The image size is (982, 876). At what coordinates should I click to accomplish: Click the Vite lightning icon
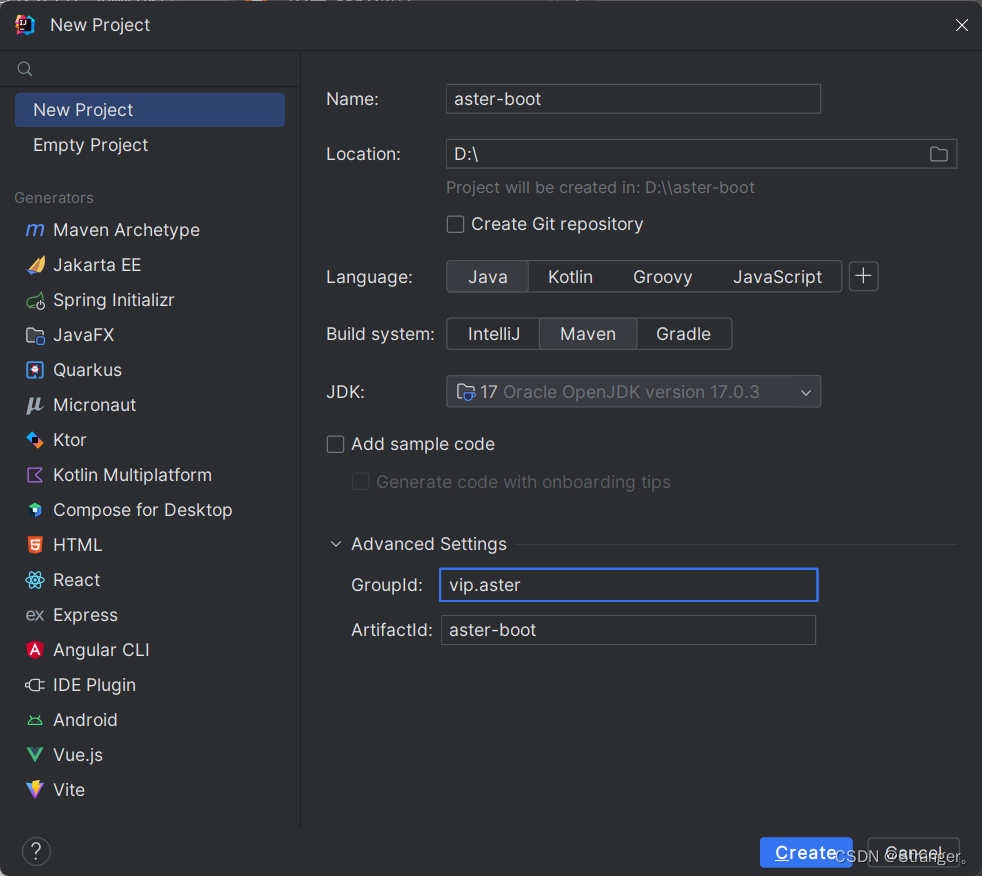[35, 790]
